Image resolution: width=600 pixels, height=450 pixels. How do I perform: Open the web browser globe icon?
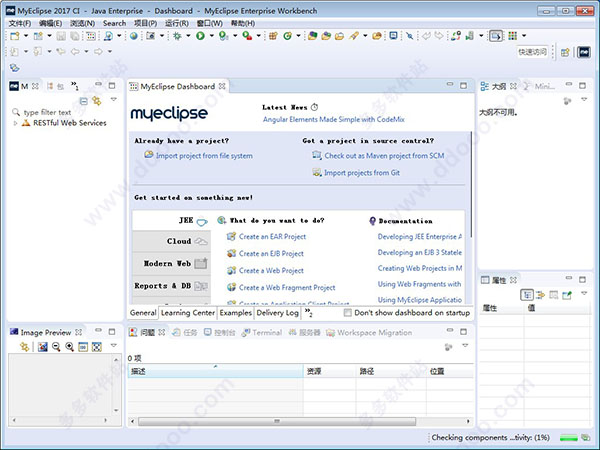pyautogui.click(x=134, y=36)
